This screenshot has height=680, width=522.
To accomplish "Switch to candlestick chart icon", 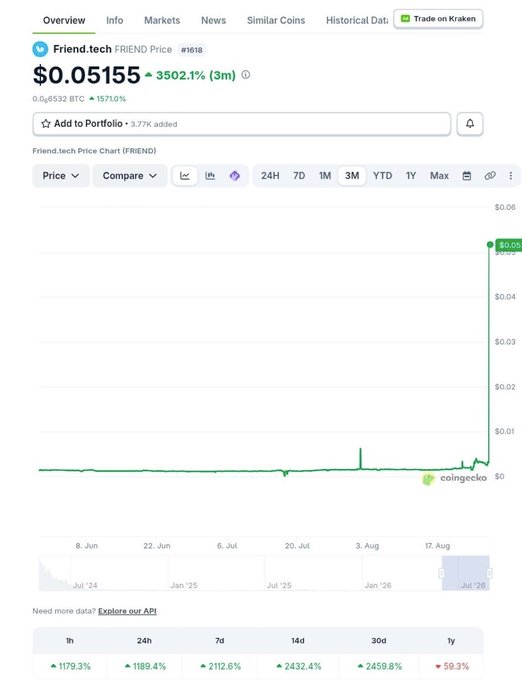I will click(210, 176).
